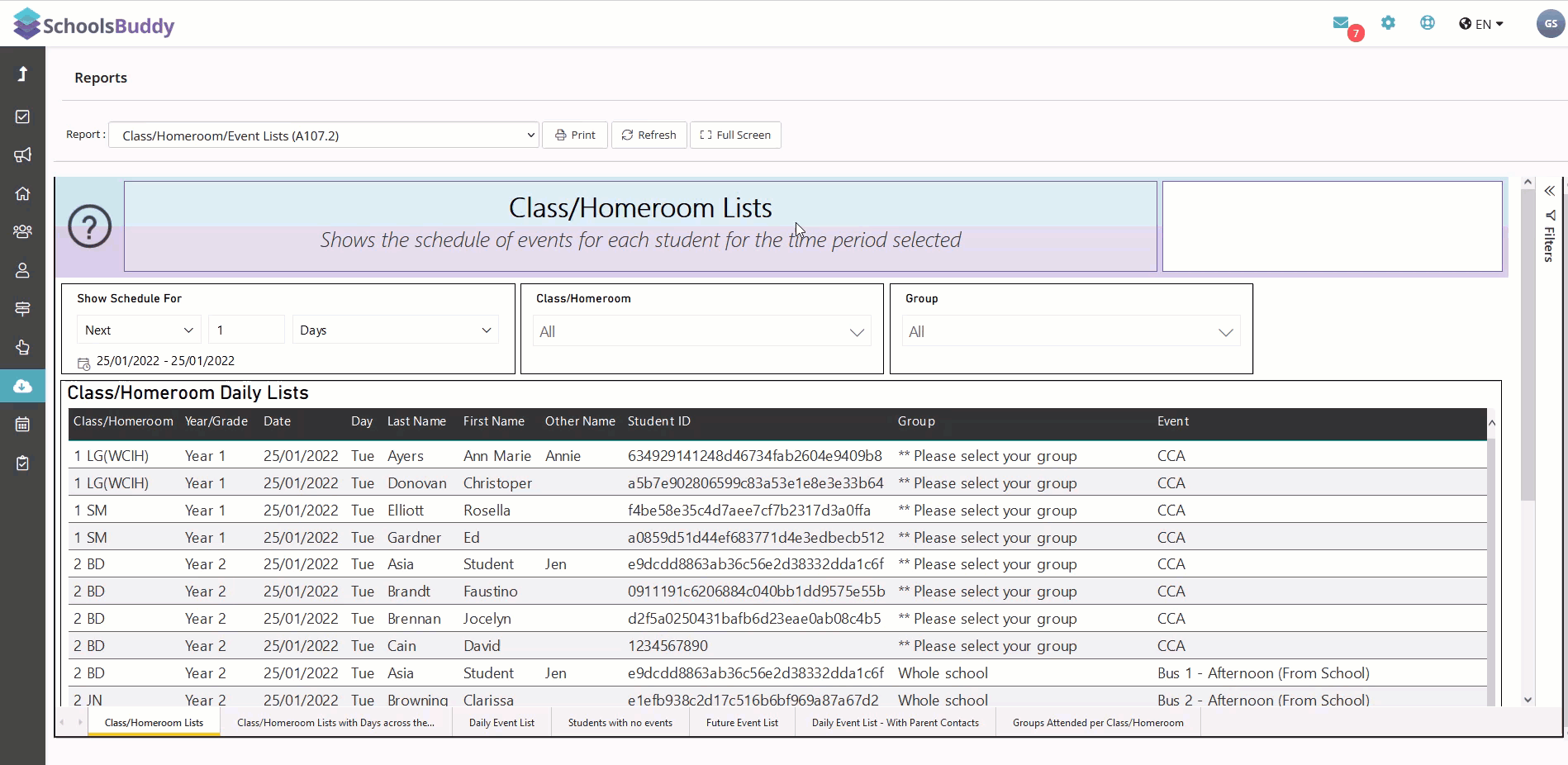Click the number of days input field
The image size is (1568, 765).
point(246,330)
